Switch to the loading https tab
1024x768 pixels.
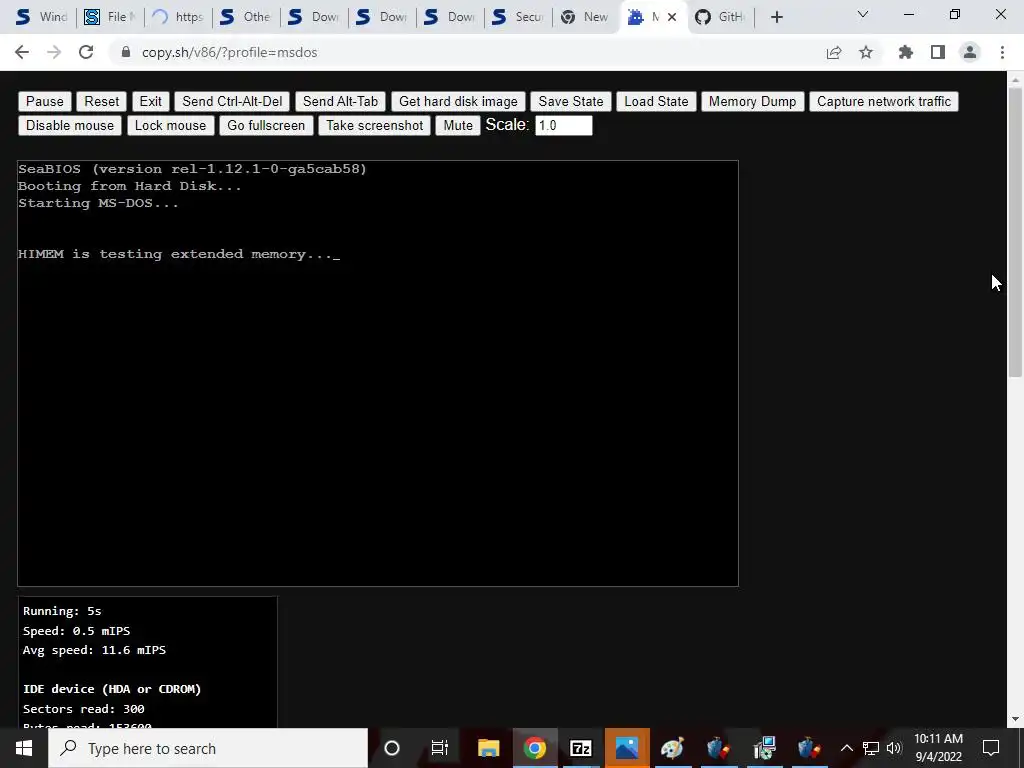pos(178,17)
